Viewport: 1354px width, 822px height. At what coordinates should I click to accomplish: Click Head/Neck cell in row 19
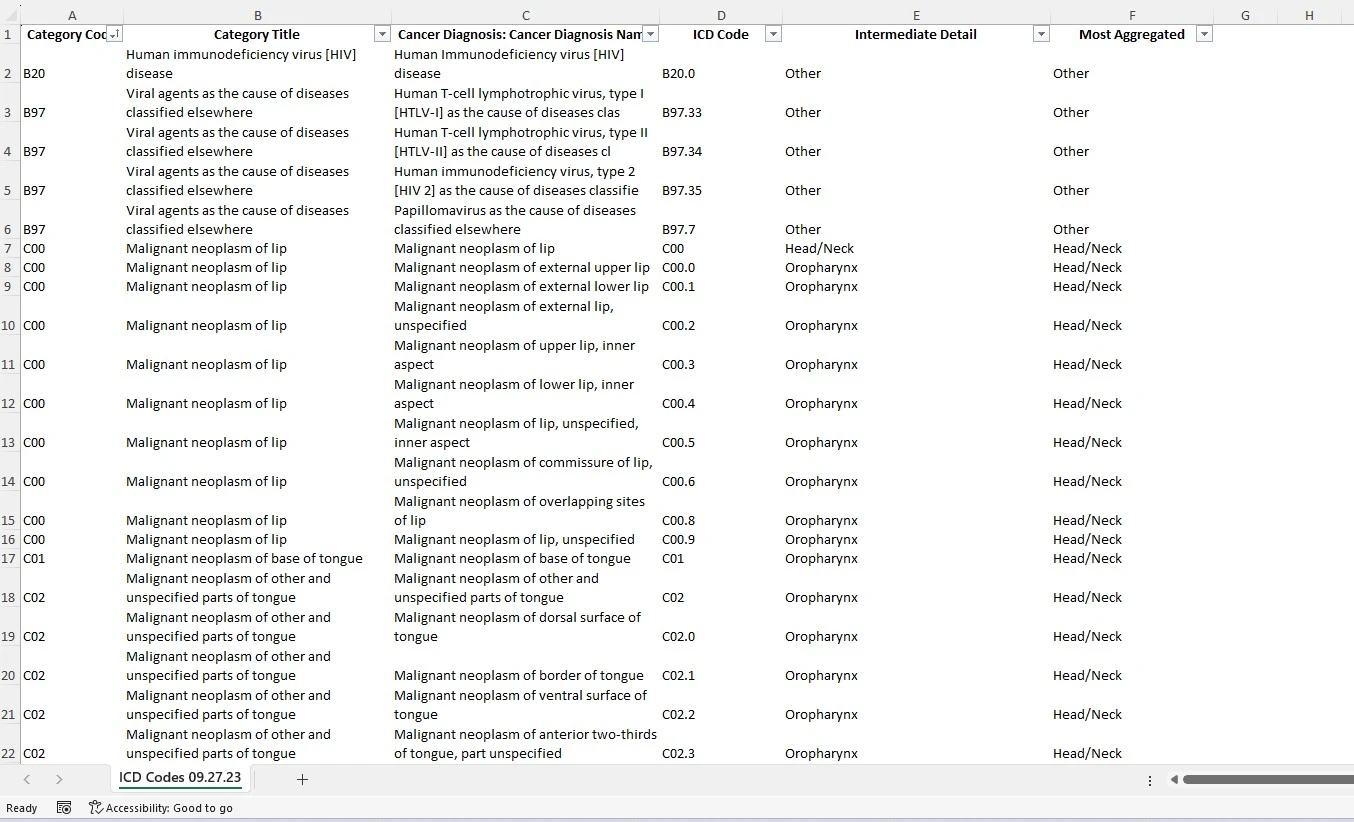click(x=1132, y=627)
